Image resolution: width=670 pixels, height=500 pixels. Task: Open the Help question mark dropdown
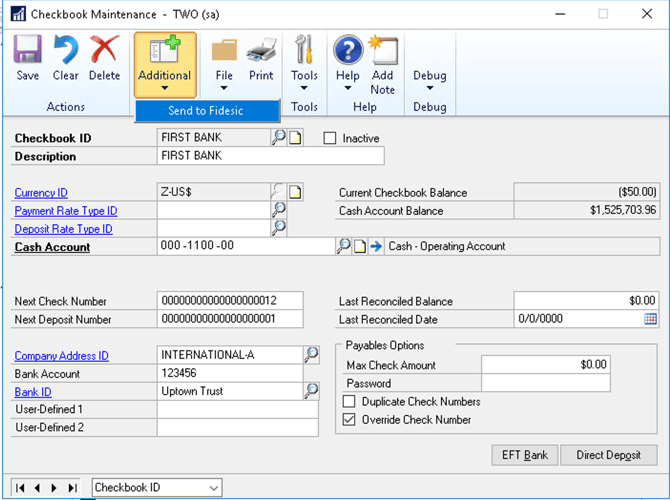[x=348, y=63]
